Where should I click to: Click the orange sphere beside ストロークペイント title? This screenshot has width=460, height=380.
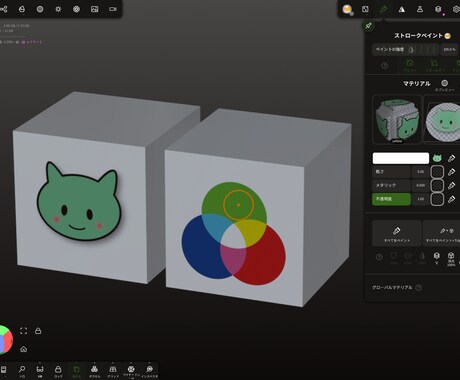[448, 36]
